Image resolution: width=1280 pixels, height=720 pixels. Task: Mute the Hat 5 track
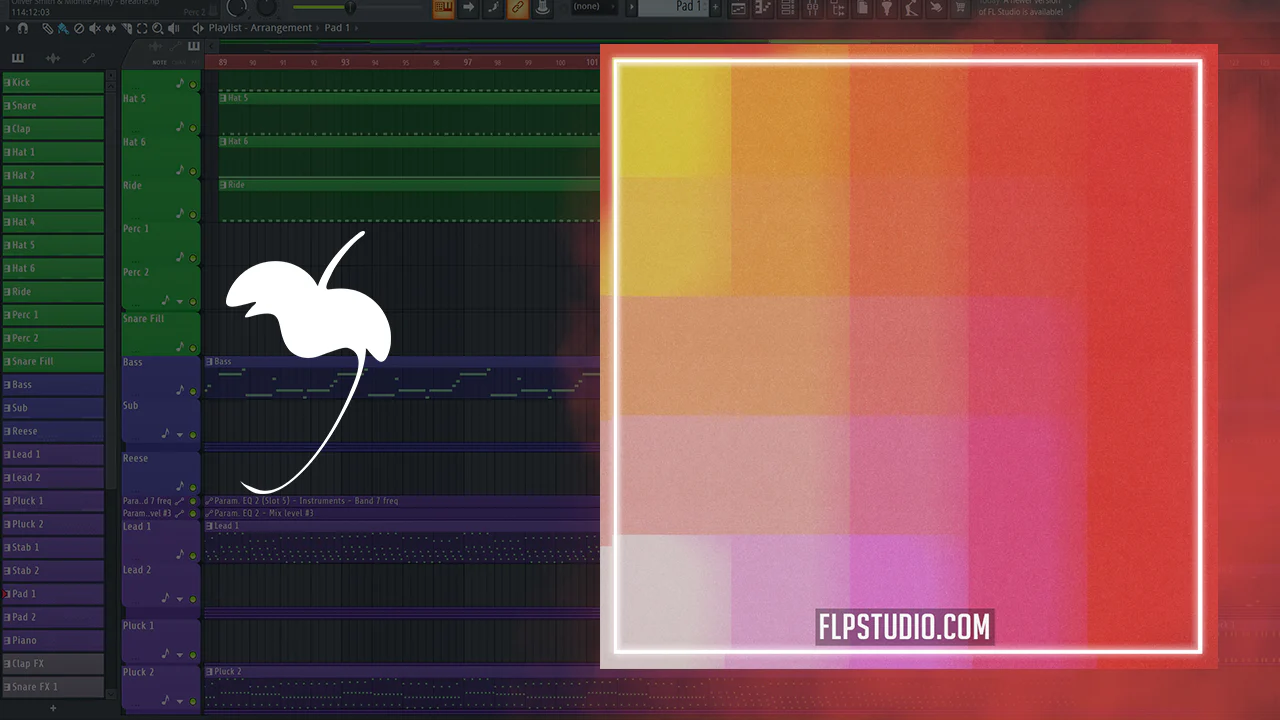pyautogui.click(x=193, y=128)
